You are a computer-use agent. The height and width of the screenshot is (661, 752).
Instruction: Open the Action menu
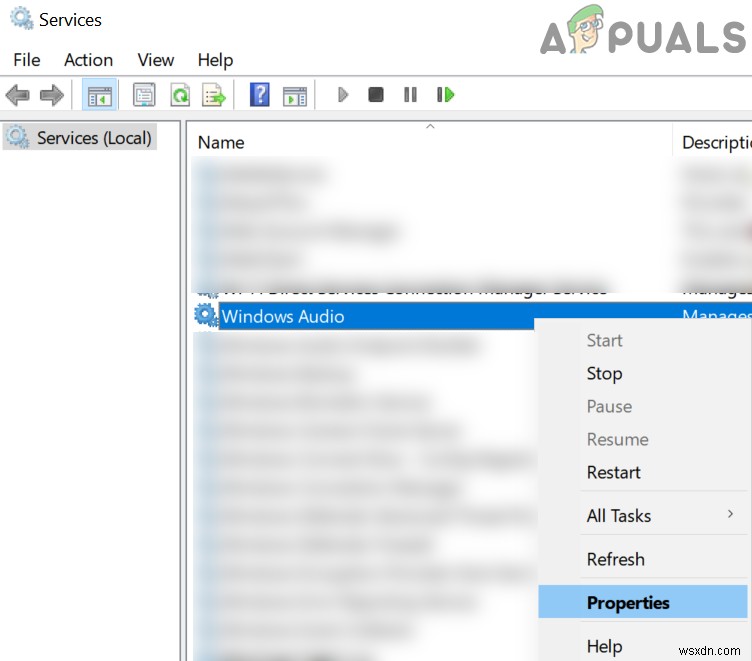[88, 60]
